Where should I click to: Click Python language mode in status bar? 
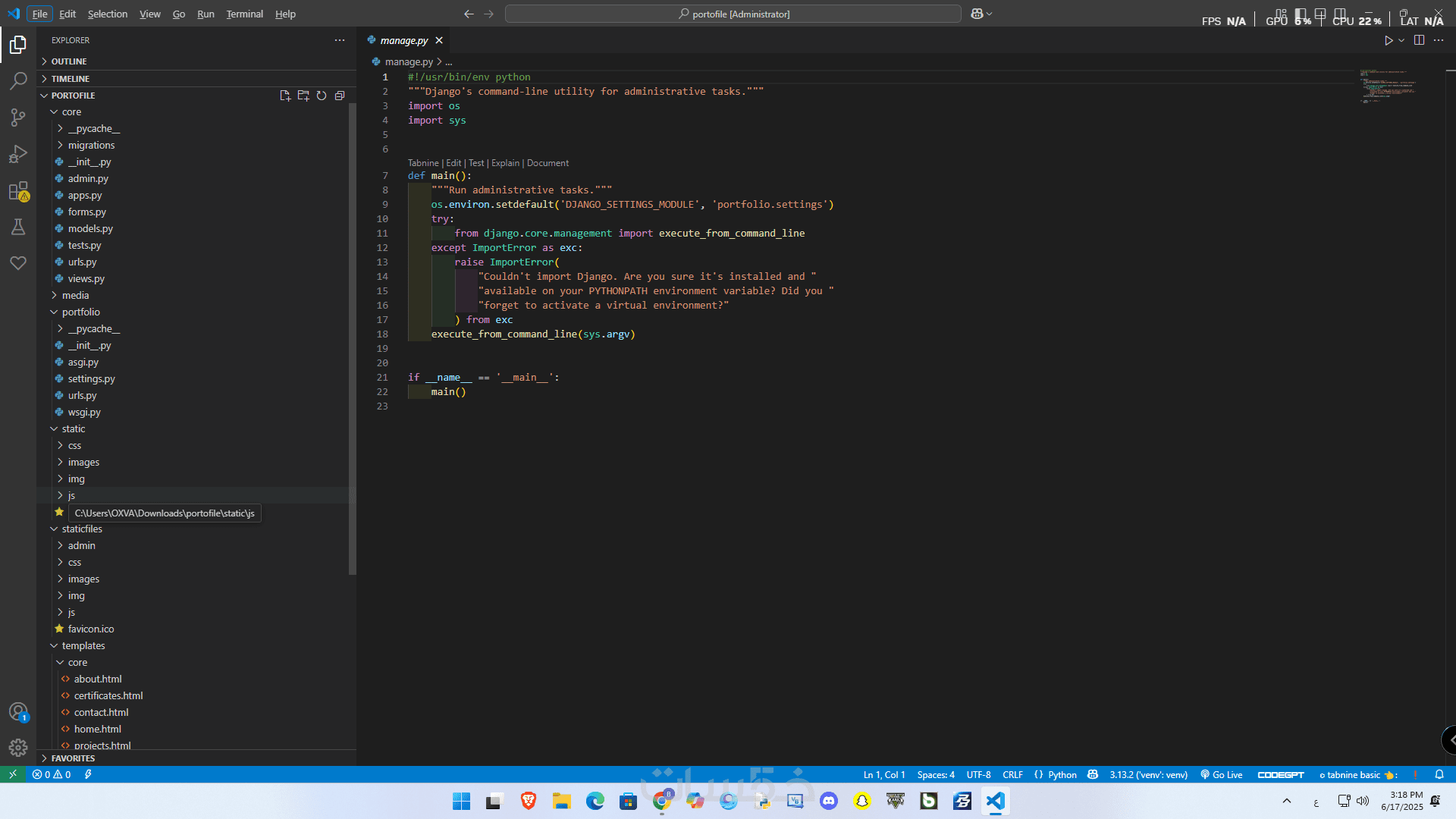(x=1062, y=774)
